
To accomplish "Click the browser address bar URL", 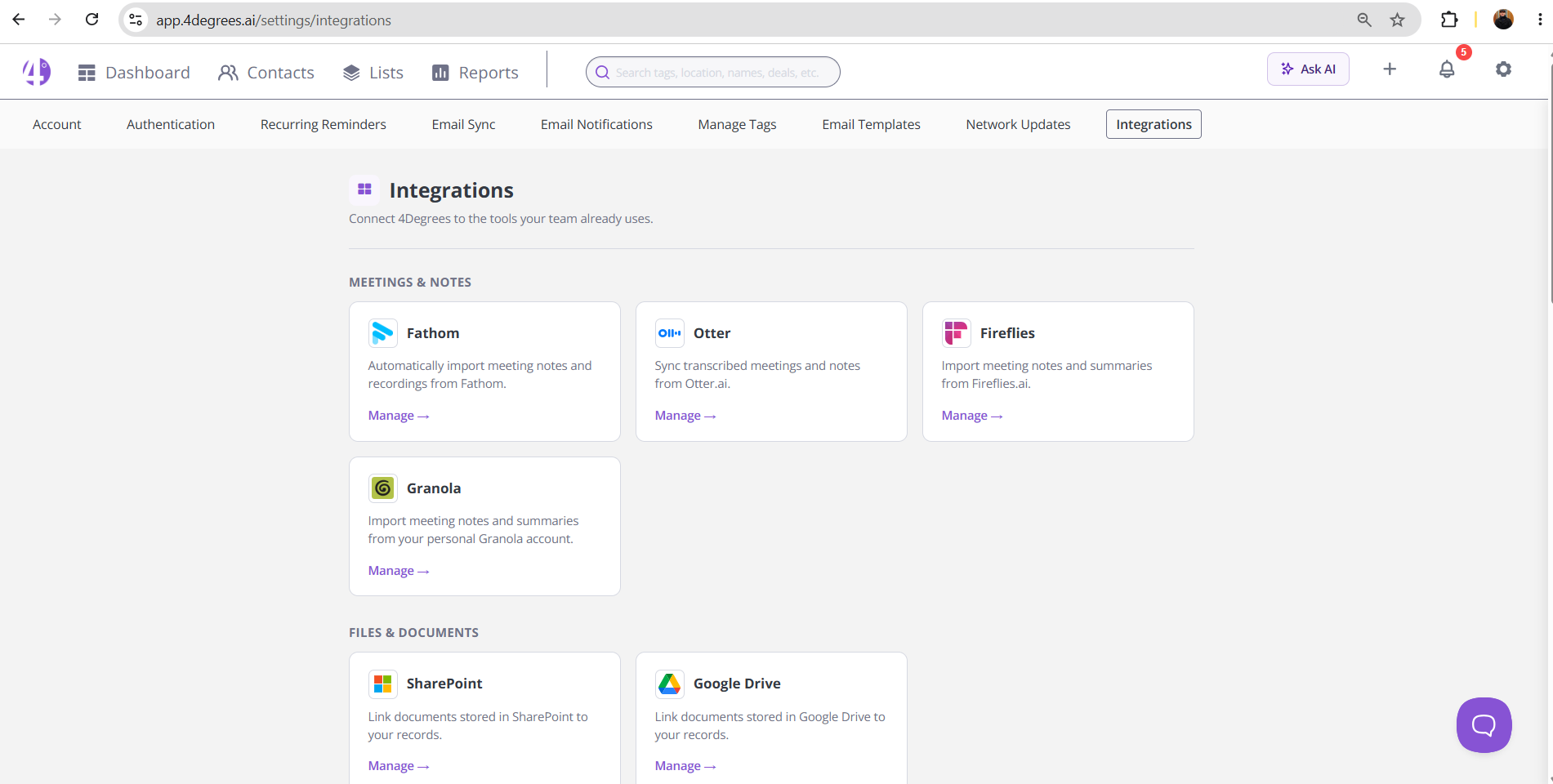I will pos(274,20).
